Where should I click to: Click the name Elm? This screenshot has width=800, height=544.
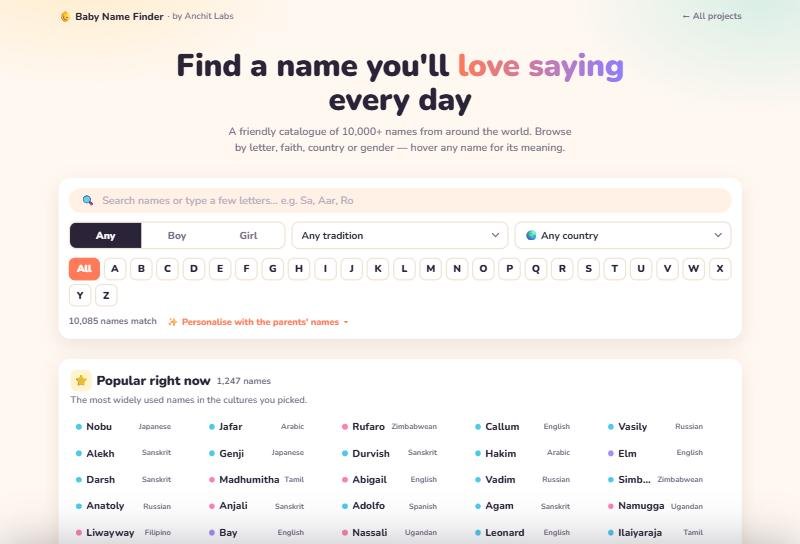tap(628, 454)
